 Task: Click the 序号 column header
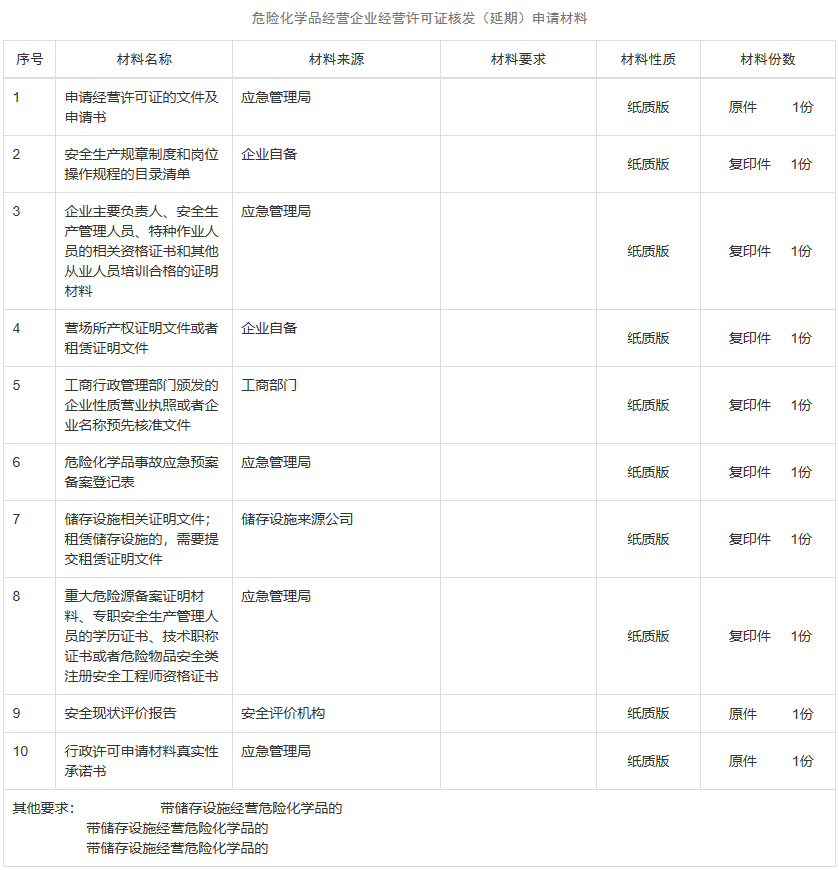29,59
